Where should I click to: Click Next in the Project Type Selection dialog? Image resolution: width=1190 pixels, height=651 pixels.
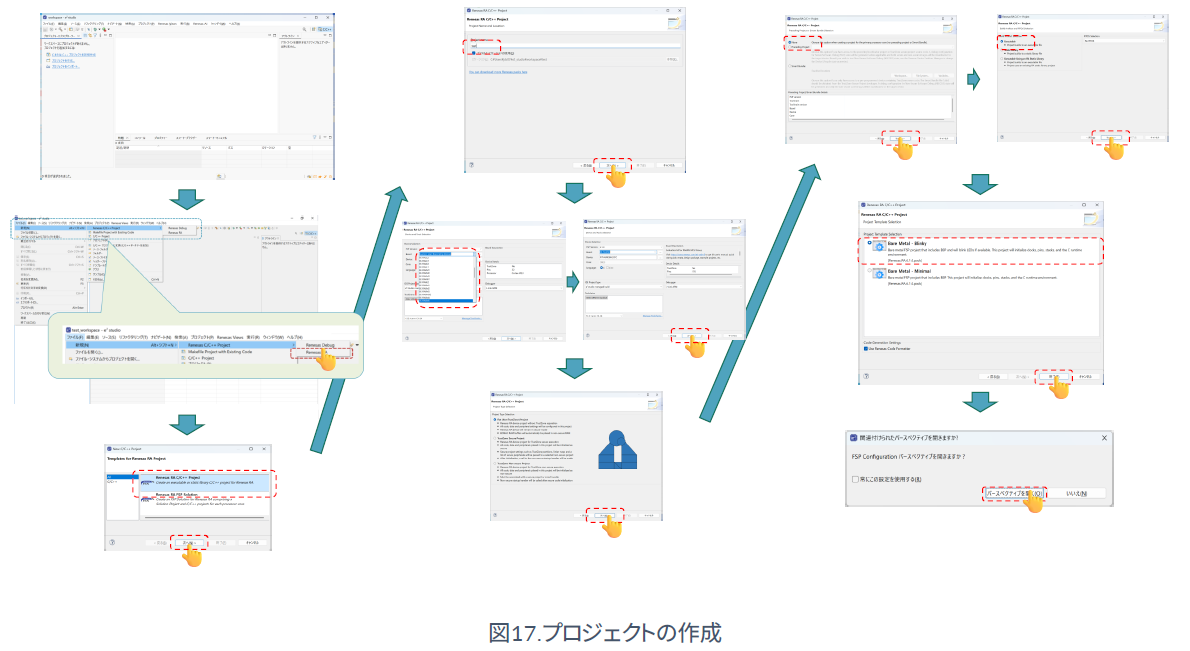tap(605, 515)
